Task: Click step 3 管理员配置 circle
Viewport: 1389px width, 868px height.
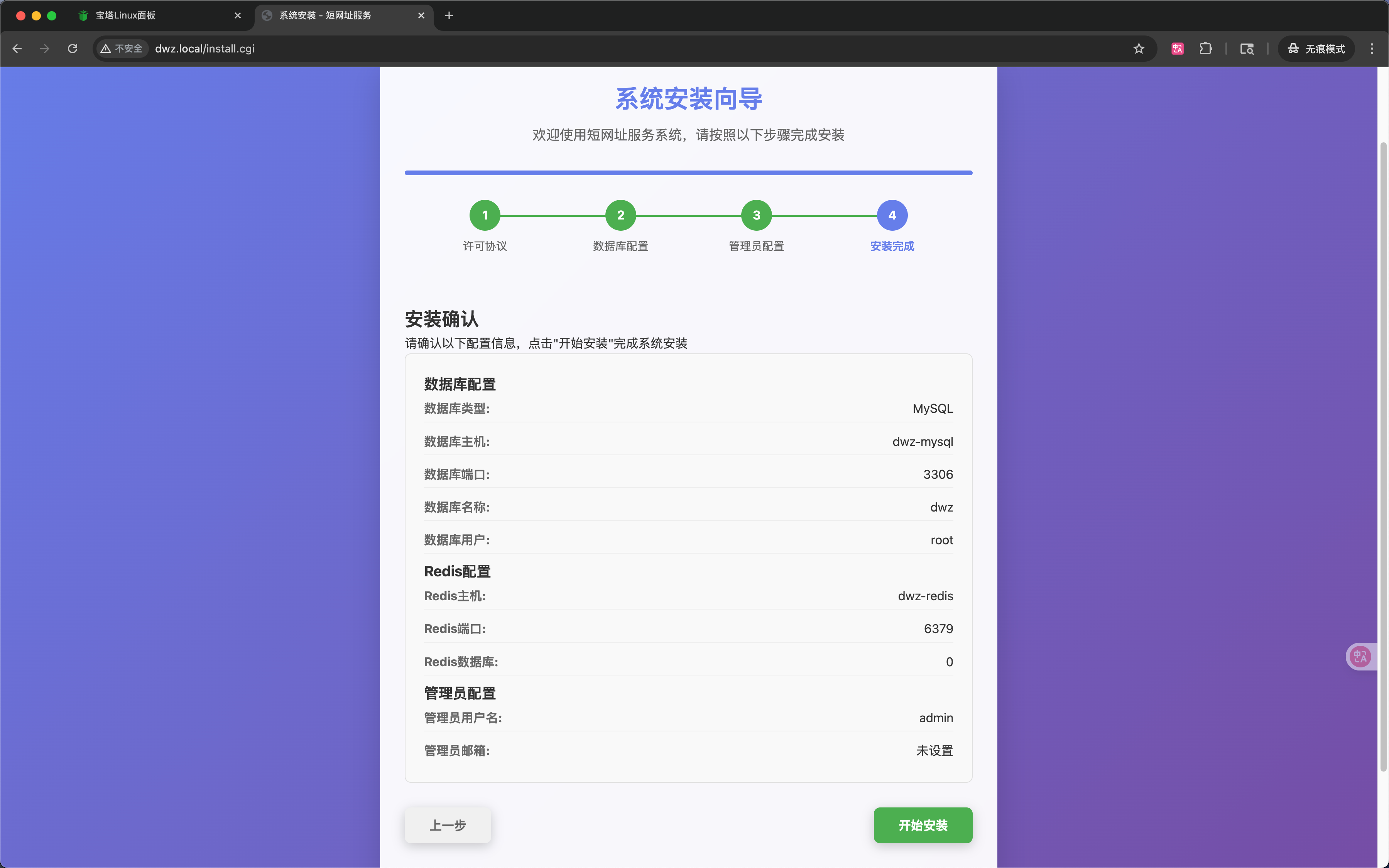Action: coord(757,215)
